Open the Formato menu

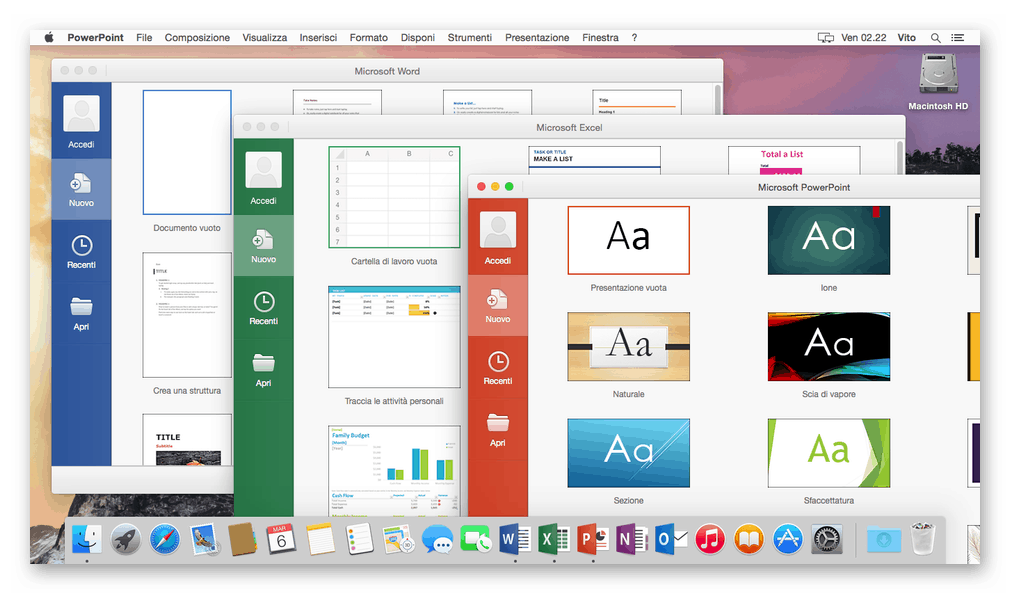point(368,38)
